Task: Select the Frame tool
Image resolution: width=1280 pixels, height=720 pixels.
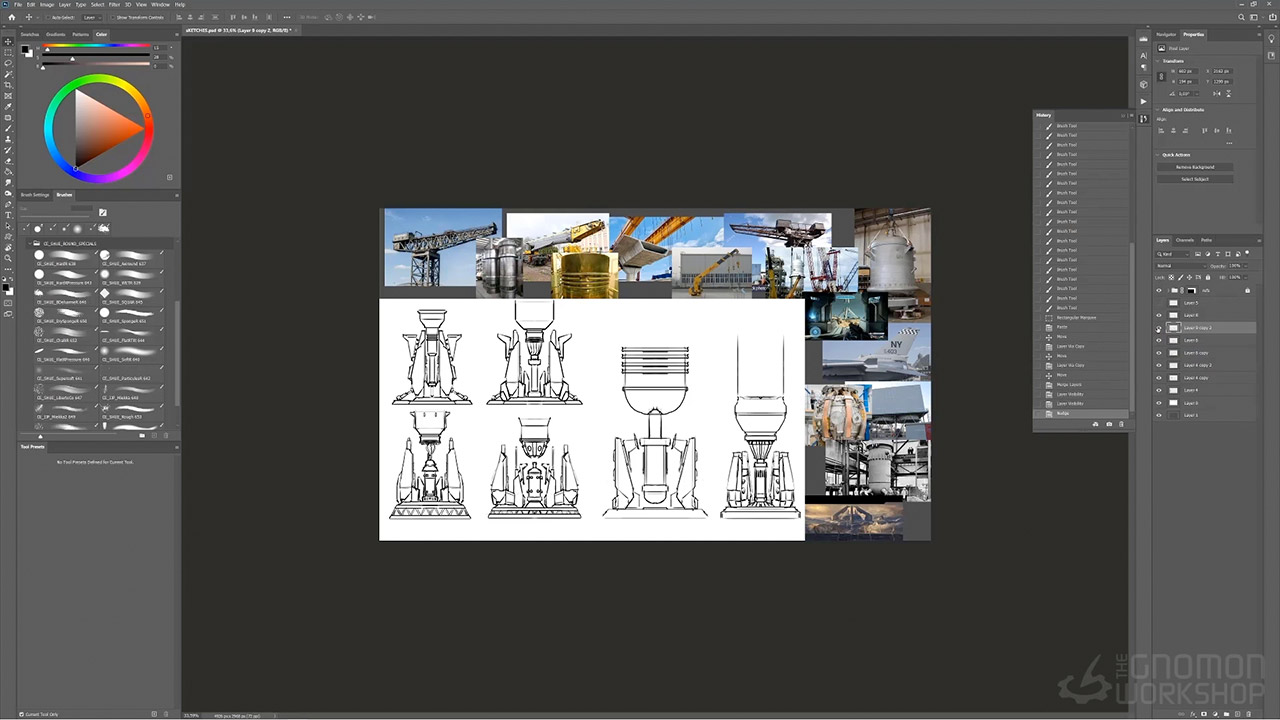Action: 8,96
